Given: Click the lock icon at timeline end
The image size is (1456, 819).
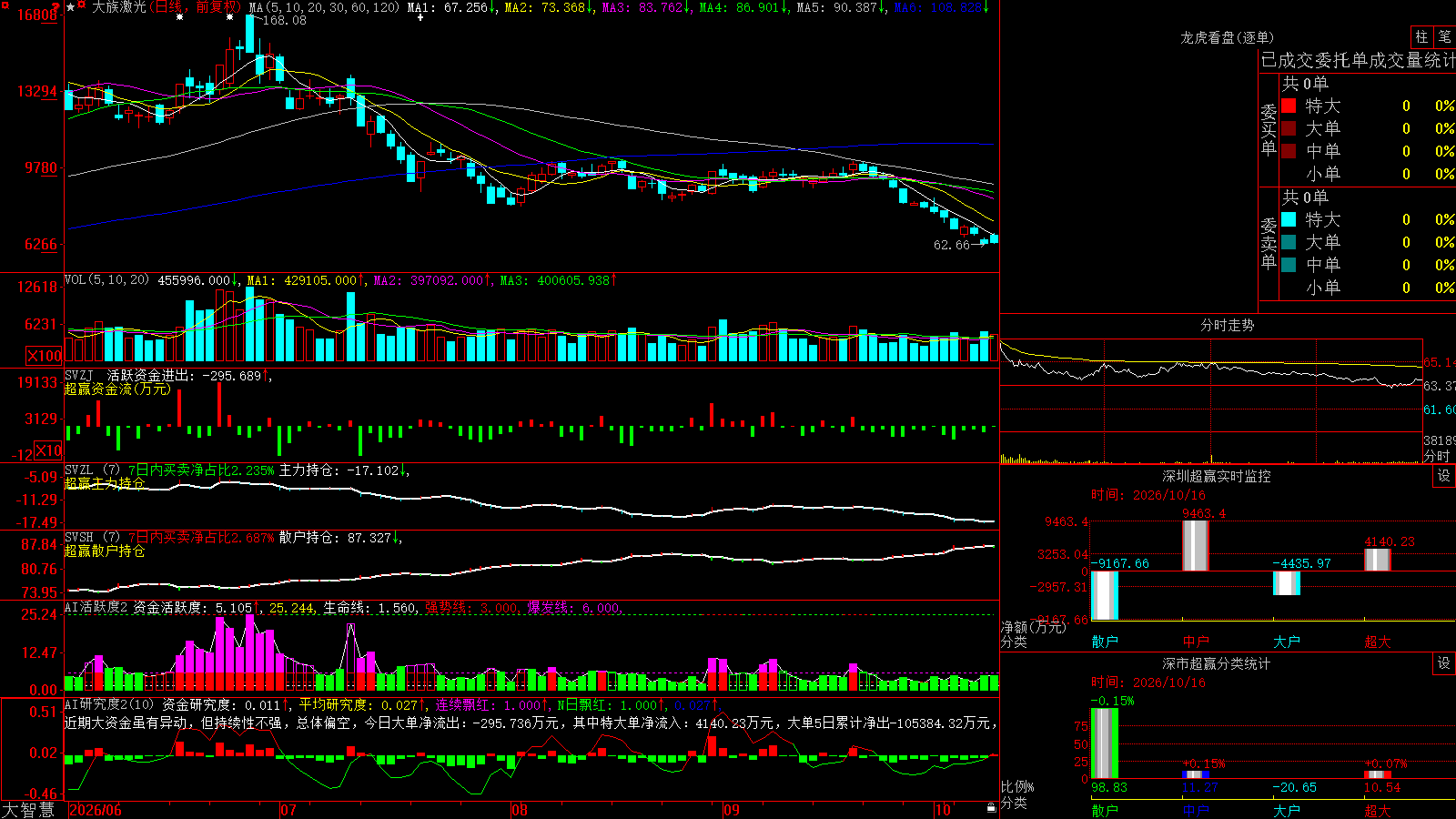Looking at the screenshot, I should (992, 808).
